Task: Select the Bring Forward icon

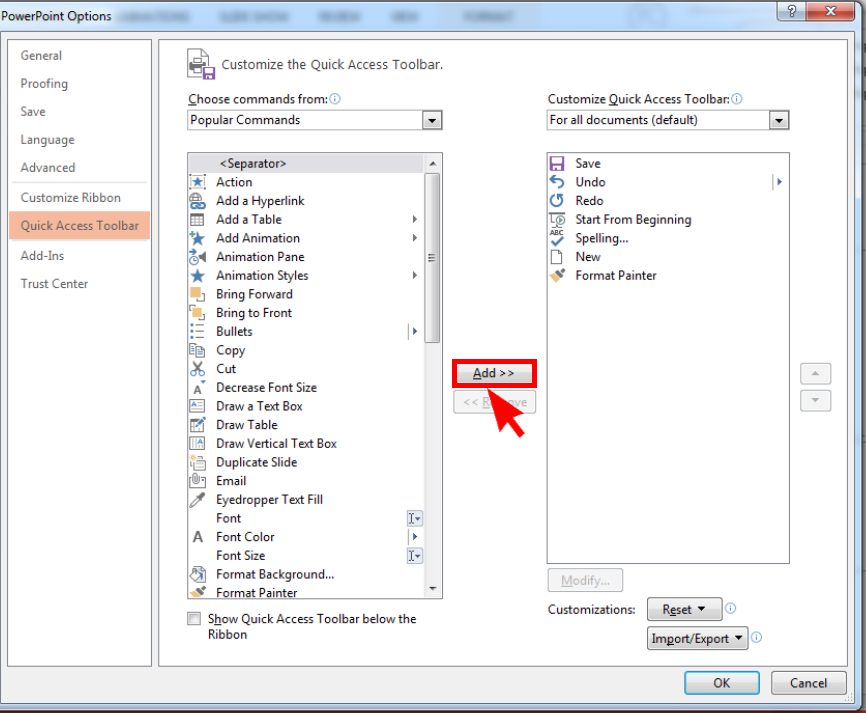Action: (x=197, y=294)
